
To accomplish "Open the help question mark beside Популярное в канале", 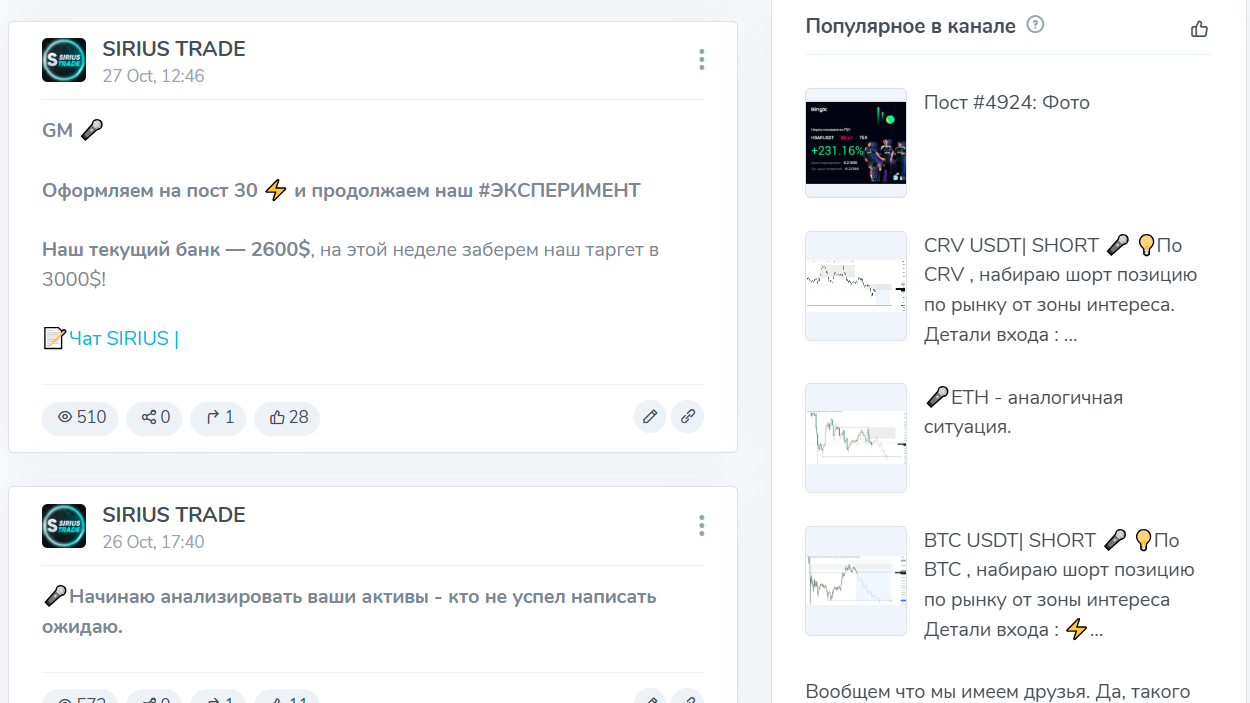I will [x=1035, y=25].
